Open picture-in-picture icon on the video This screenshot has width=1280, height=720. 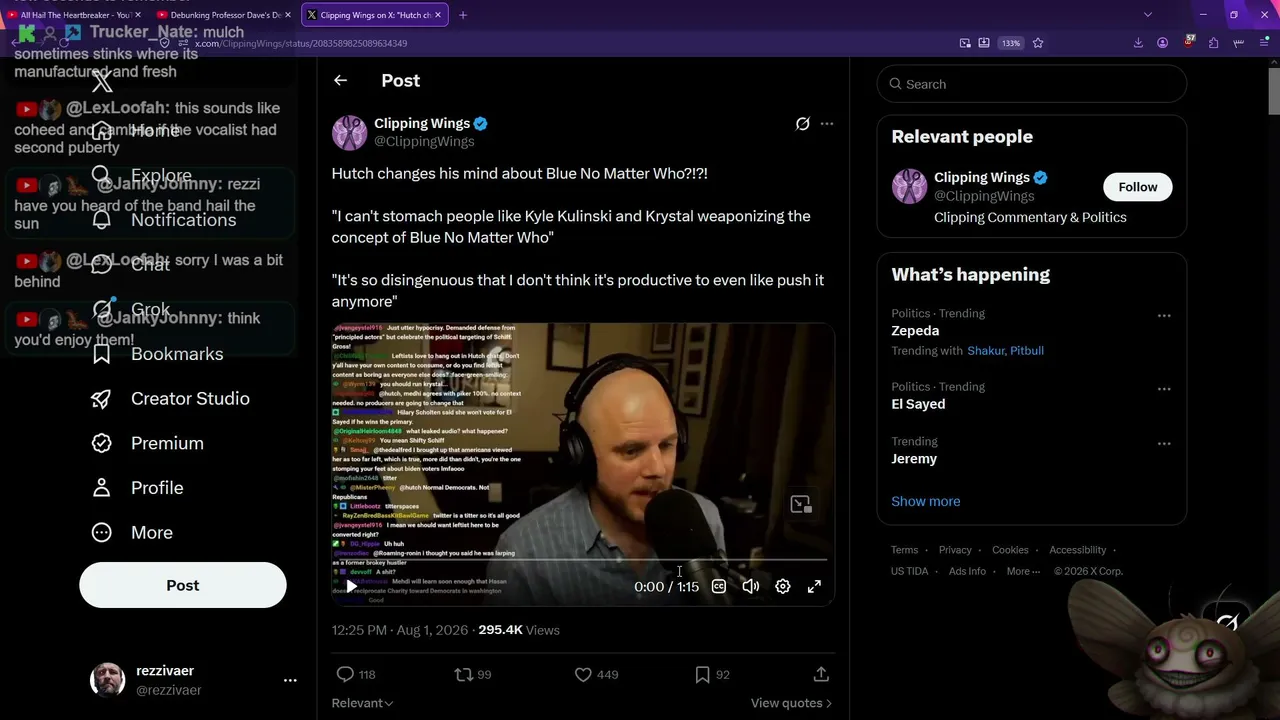coord(801,504)
